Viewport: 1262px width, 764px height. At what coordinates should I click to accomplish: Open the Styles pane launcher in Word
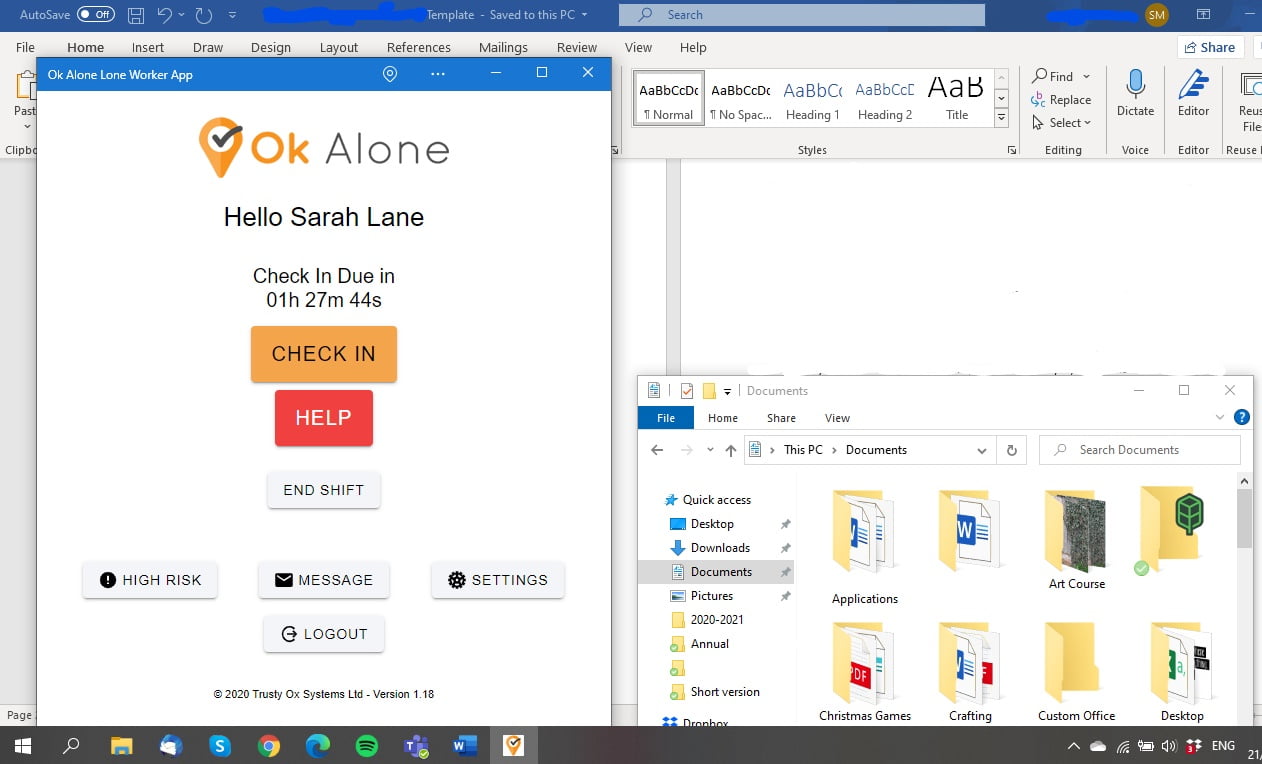point(1012,150)
